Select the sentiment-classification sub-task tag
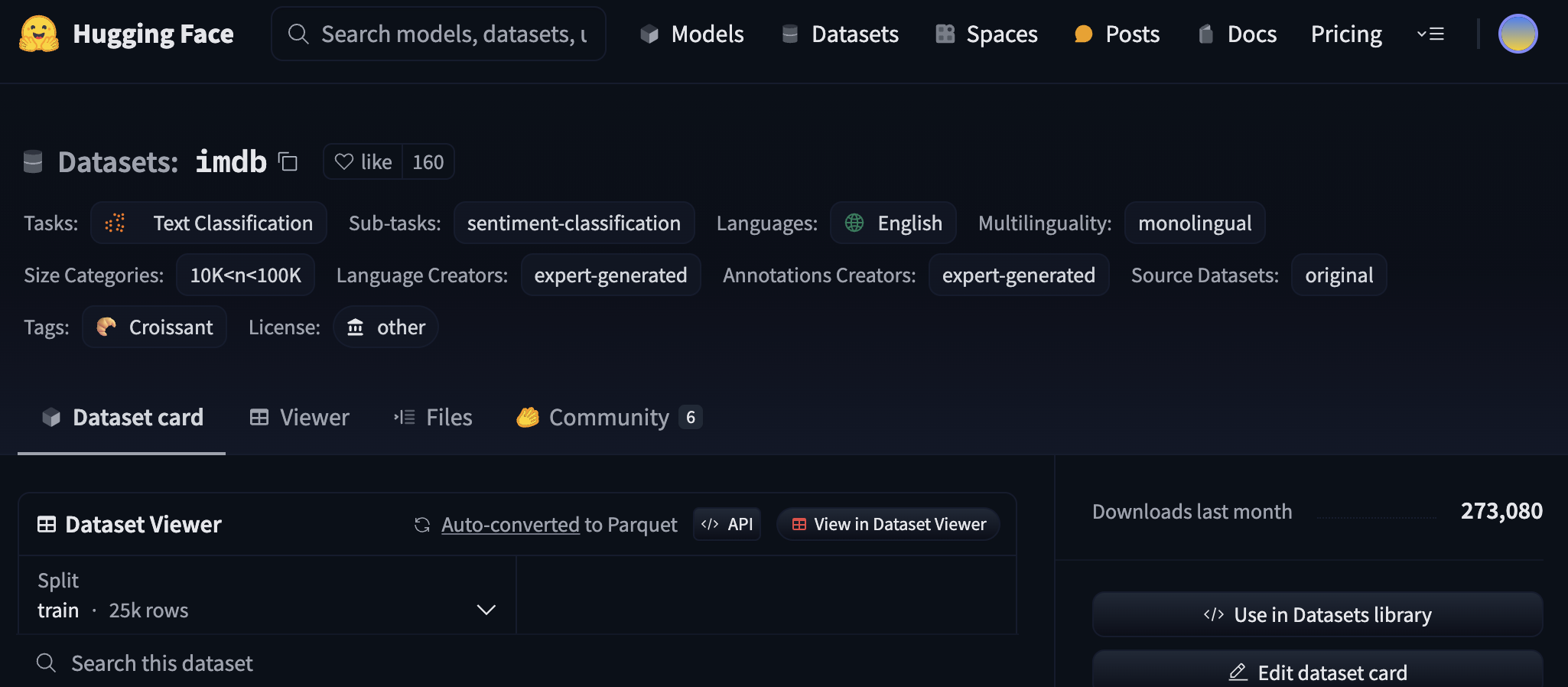The image size is (1568, 687). [574, 223]
